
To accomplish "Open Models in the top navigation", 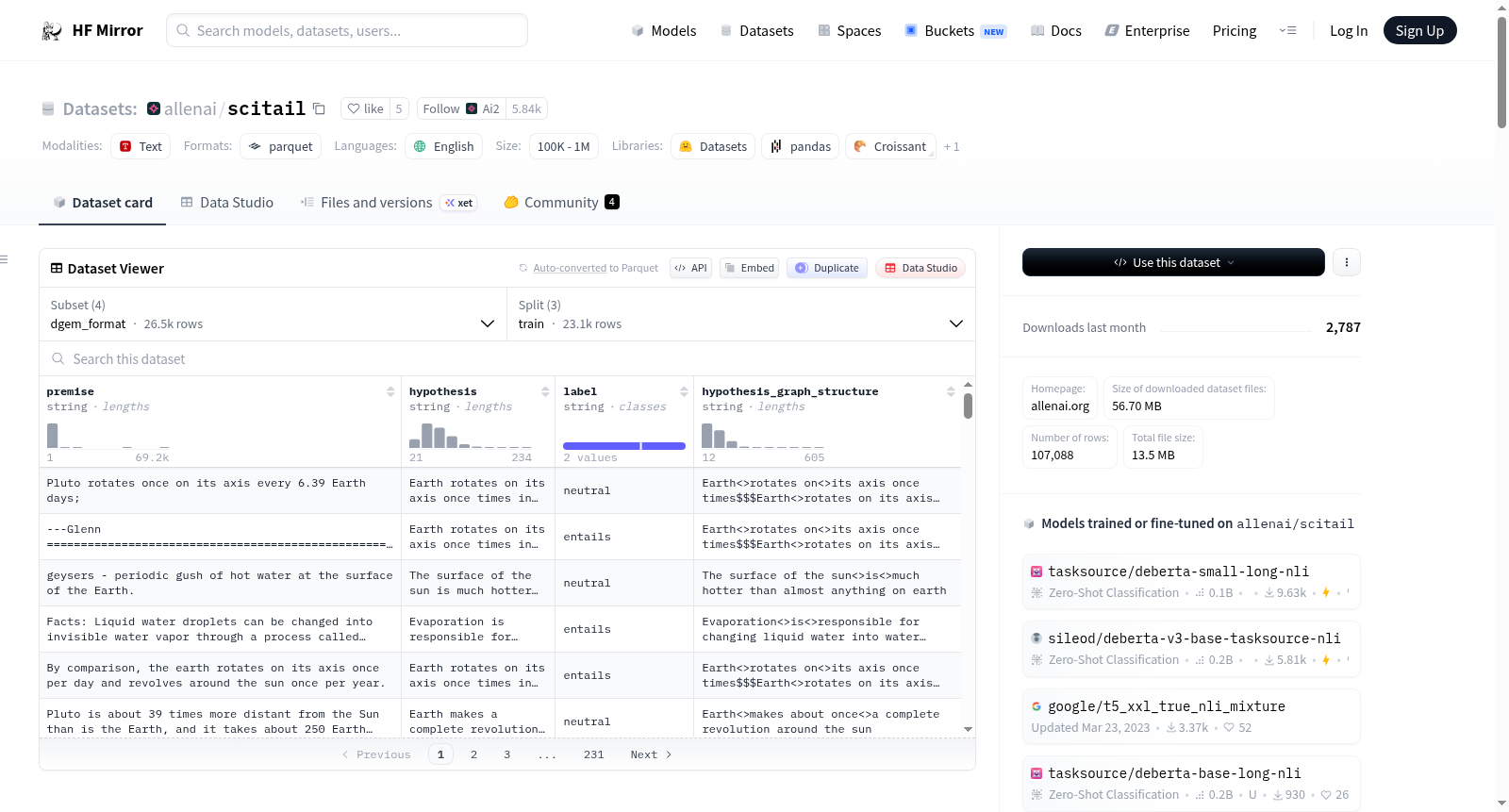I will click(x=664, y=31).
